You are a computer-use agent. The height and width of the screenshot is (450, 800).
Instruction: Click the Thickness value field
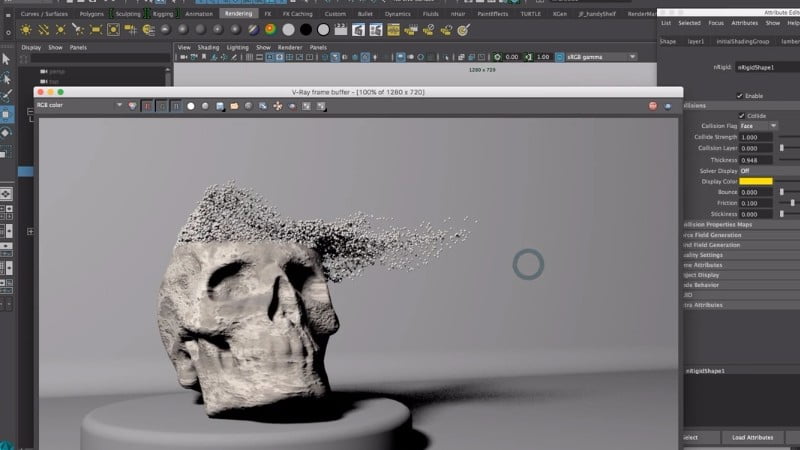point(756,159)
